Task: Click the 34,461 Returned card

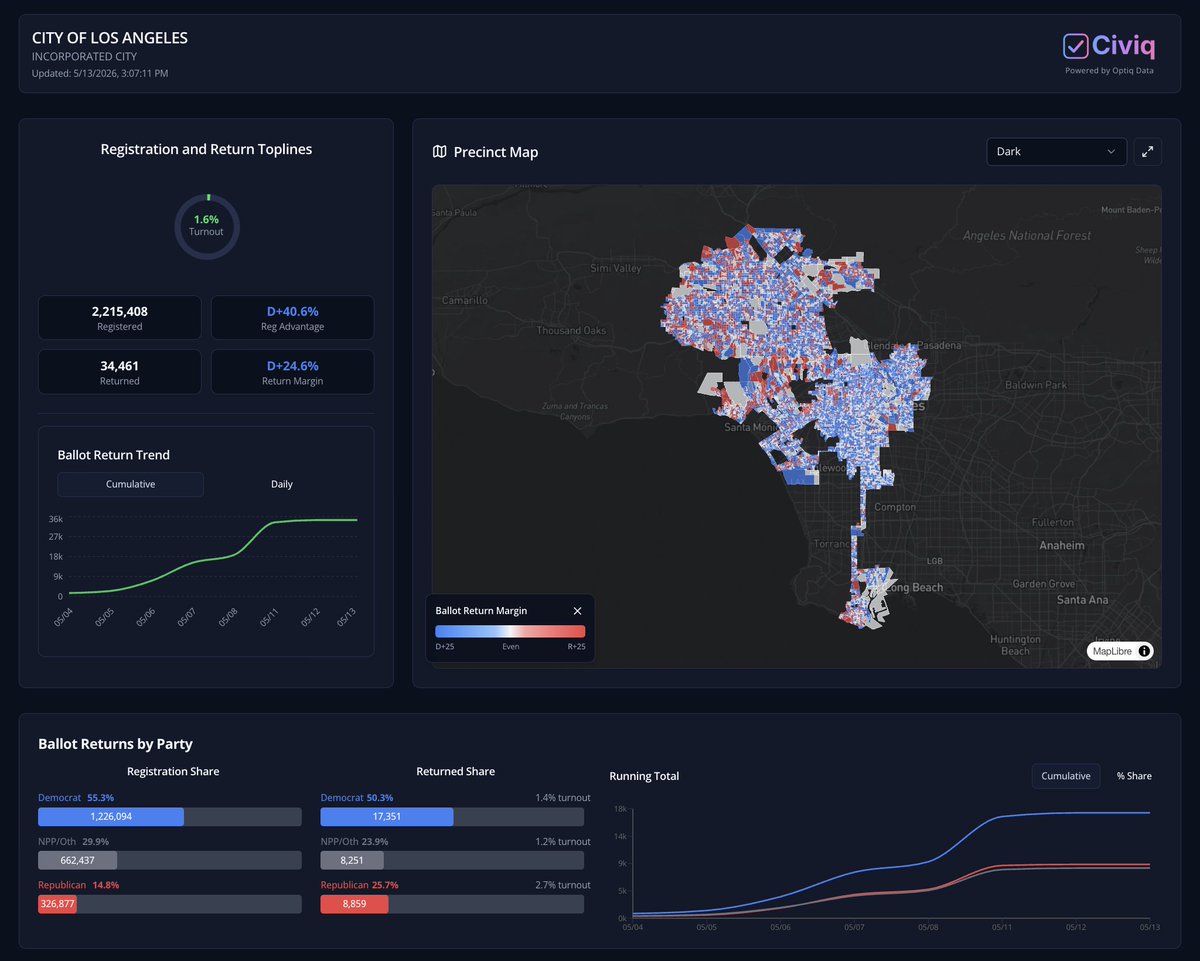Action: 120,371
